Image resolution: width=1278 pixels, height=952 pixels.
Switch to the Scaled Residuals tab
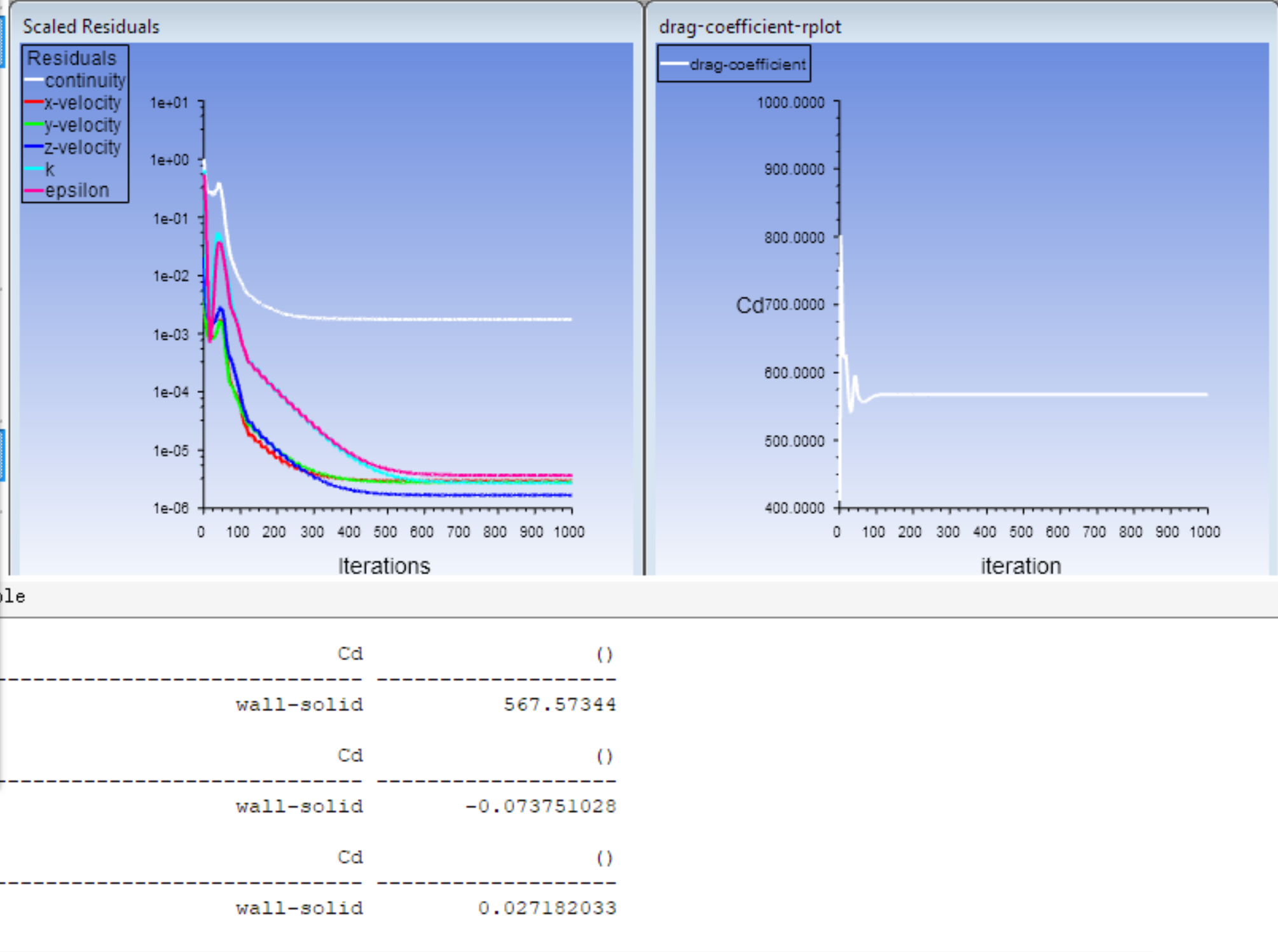click(x=91, y=27)
